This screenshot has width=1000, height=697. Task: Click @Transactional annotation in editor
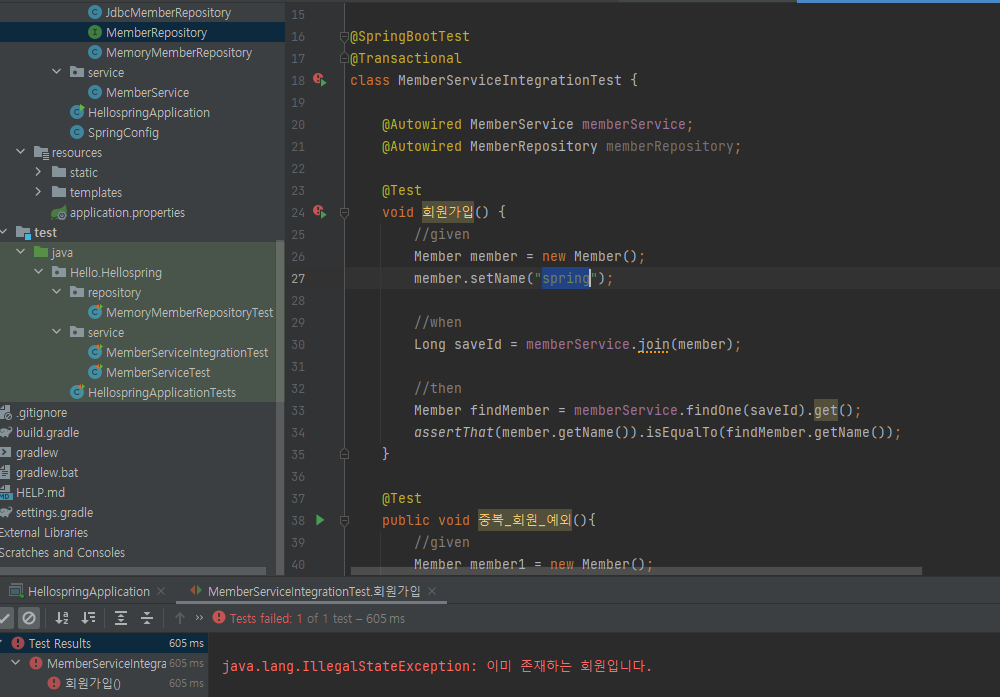pyautogui.click(x=406, y=59)
